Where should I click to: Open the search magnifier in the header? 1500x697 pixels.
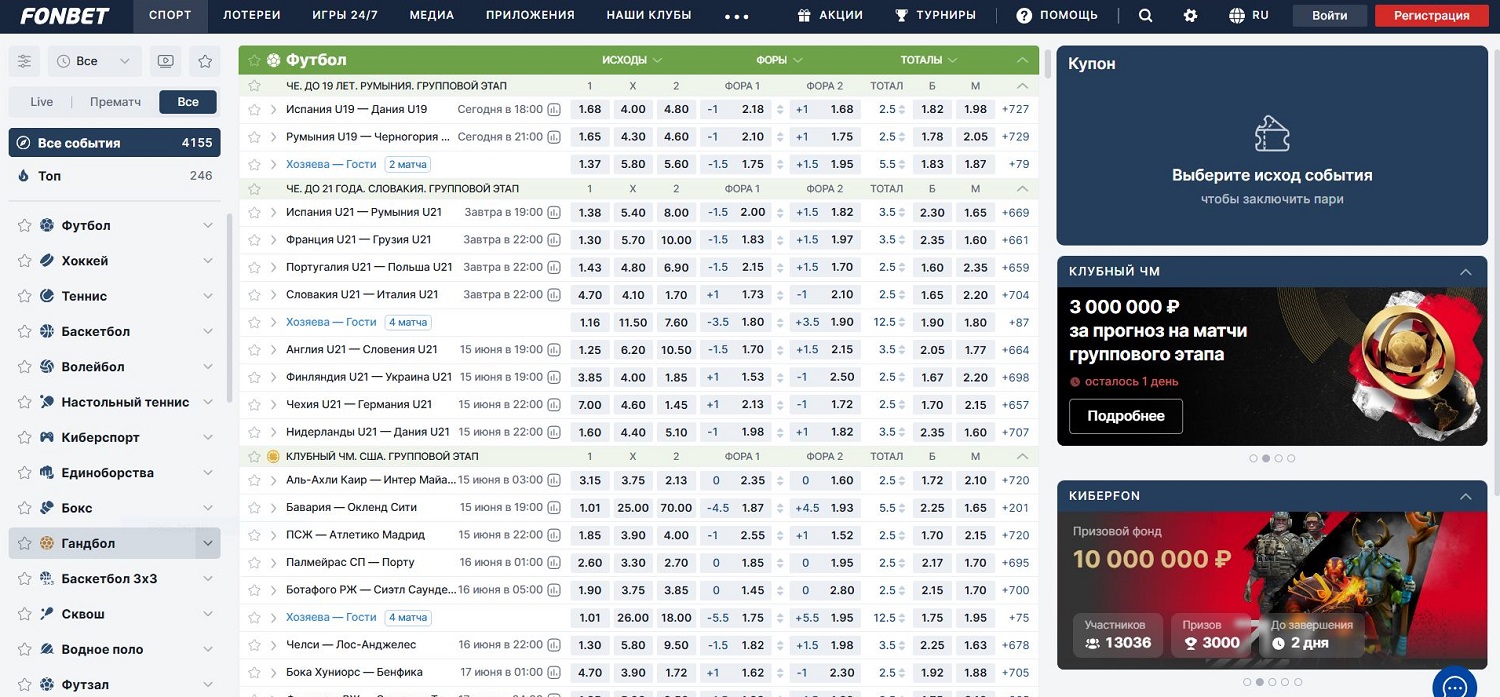coord(1146,16)
